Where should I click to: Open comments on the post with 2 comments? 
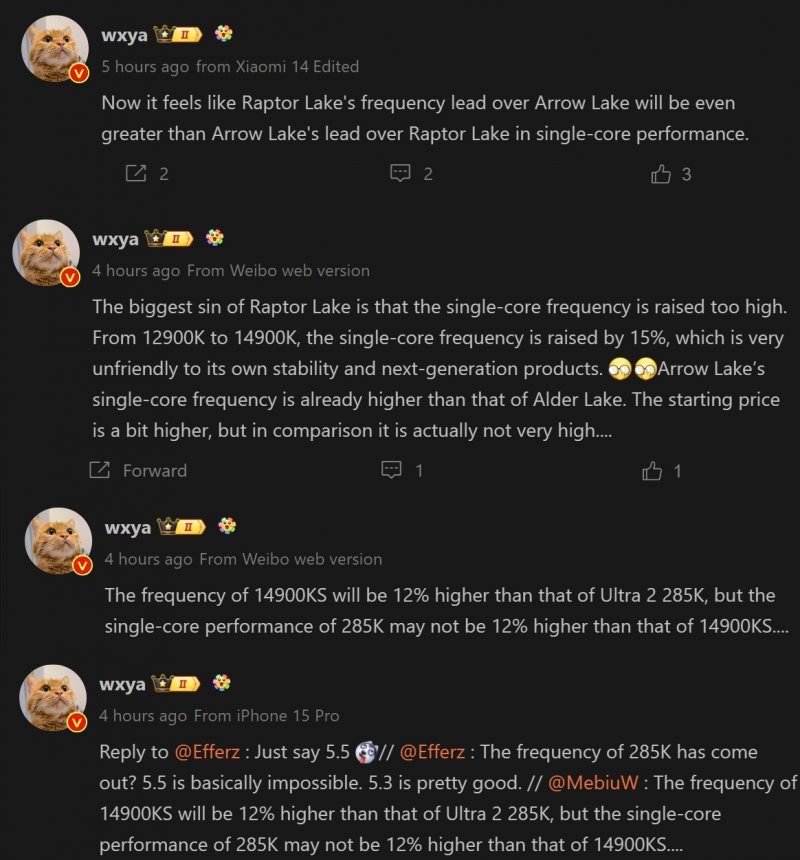[400, 174]
